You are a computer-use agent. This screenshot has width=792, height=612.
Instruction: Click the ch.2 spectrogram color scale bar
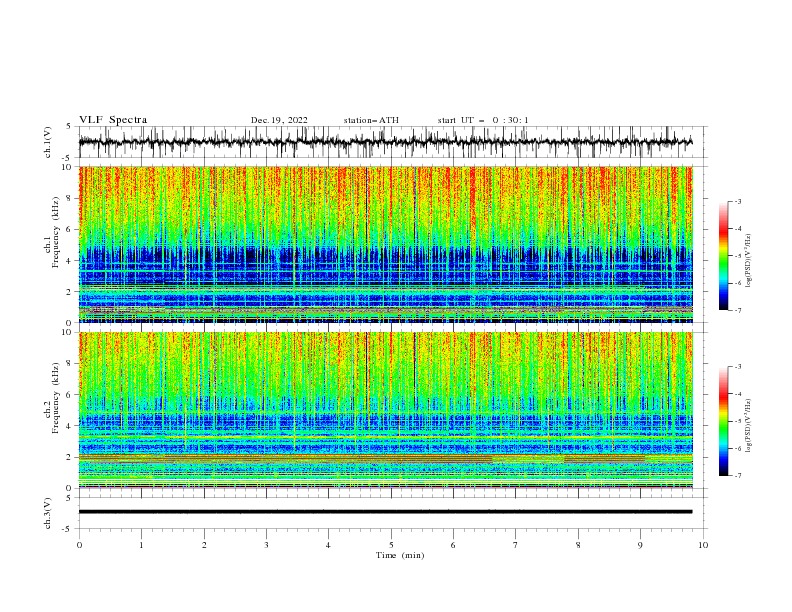point(723,421)
